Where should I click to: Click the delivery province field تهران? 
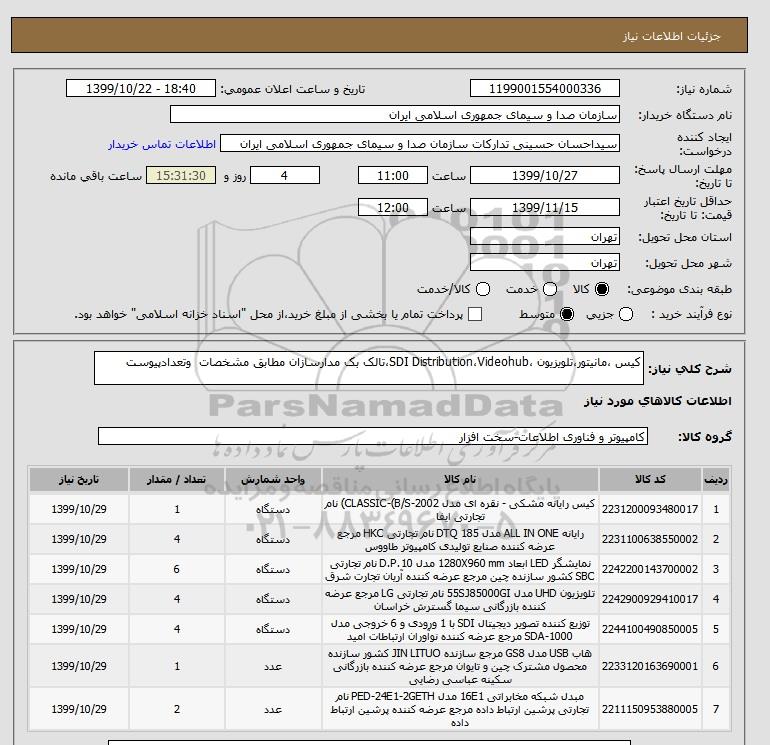[x=545, y=237]
